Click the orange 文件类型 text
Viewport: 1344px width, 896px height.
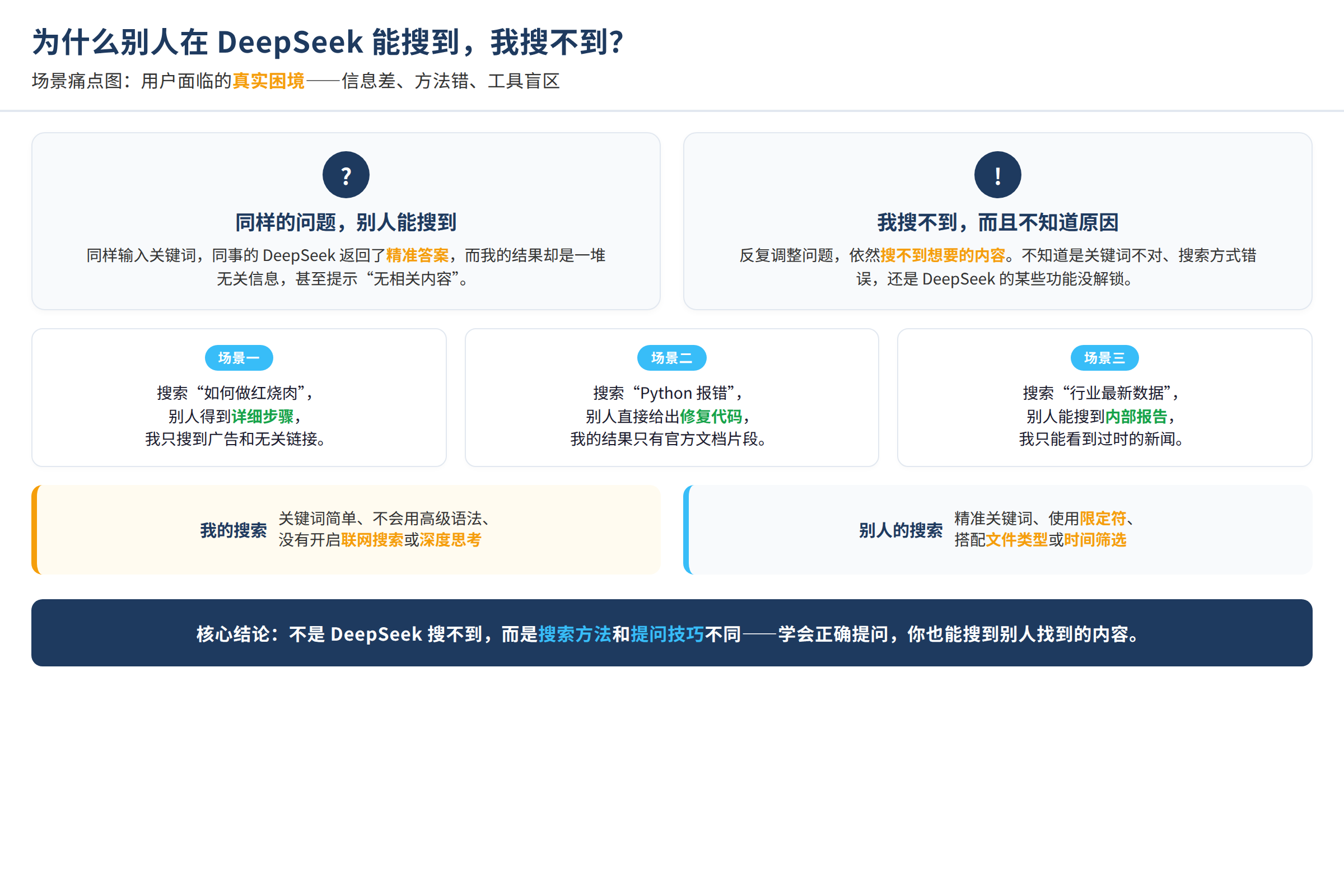tap(1017, 540)
